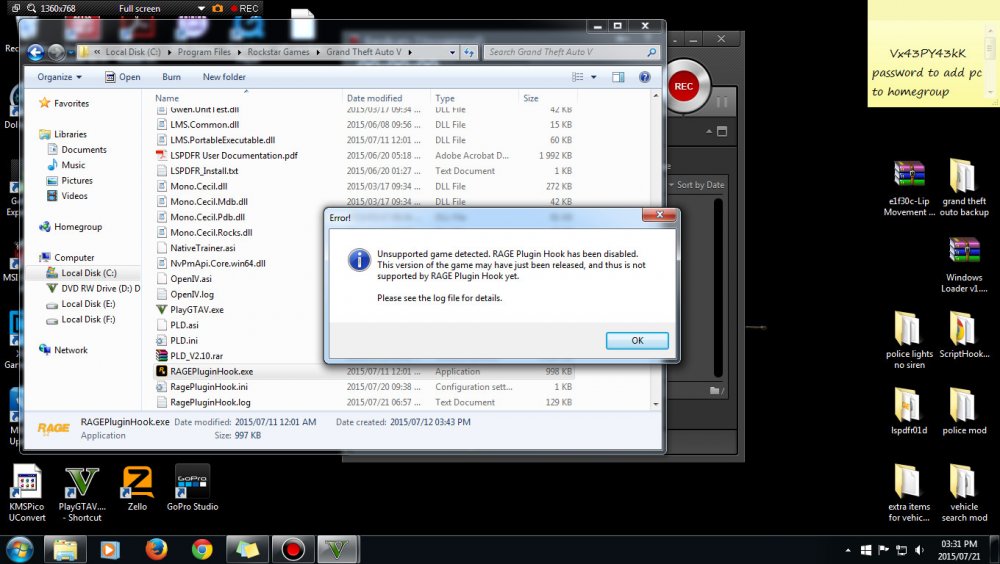Select the LSPDFR_Install.txt file
This screenshot has width=1000, height=564.
pos(203,171)
